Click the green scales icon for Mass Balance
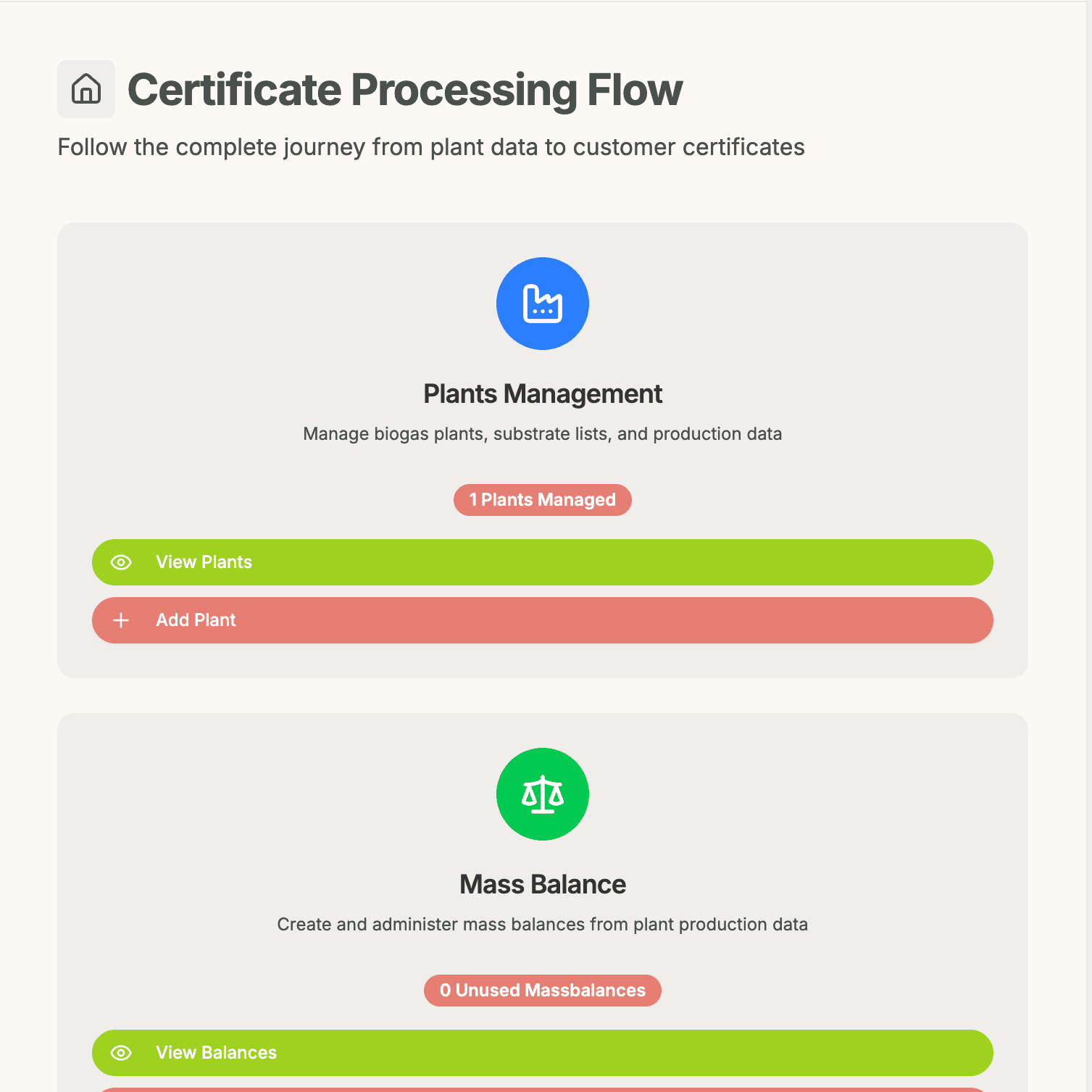The image size is (1092, 1092). pyautogui.click(x=542, y=794)
